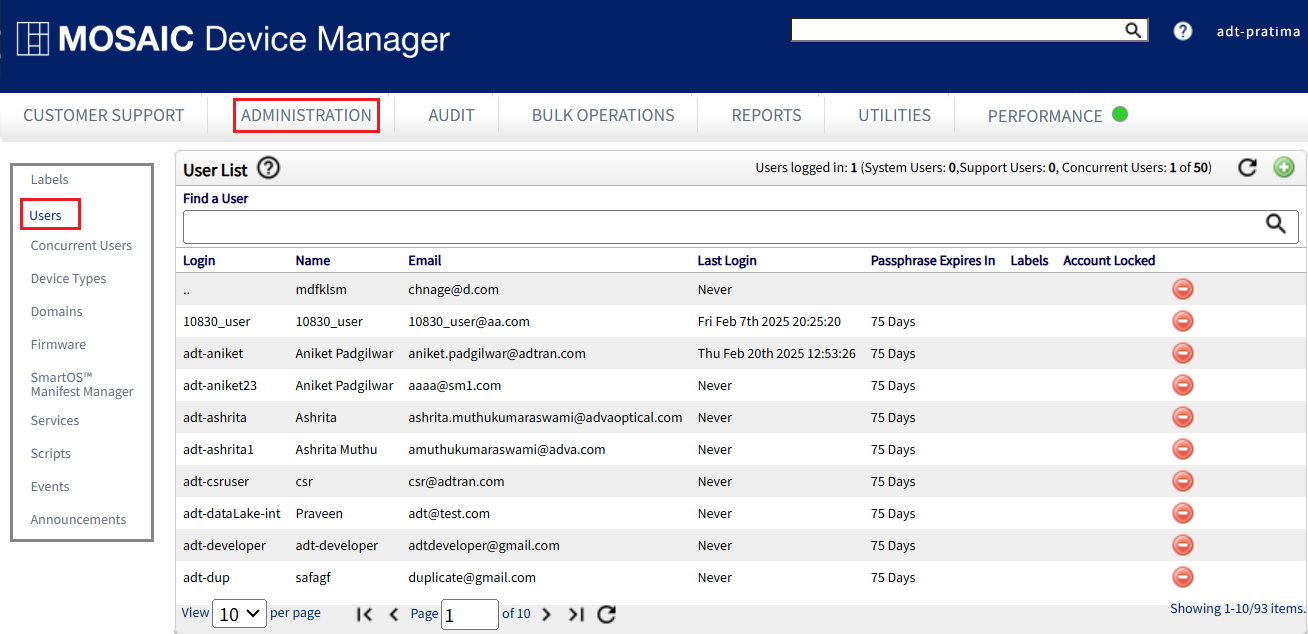Open the BULK OPERATIONS tab

601,115
